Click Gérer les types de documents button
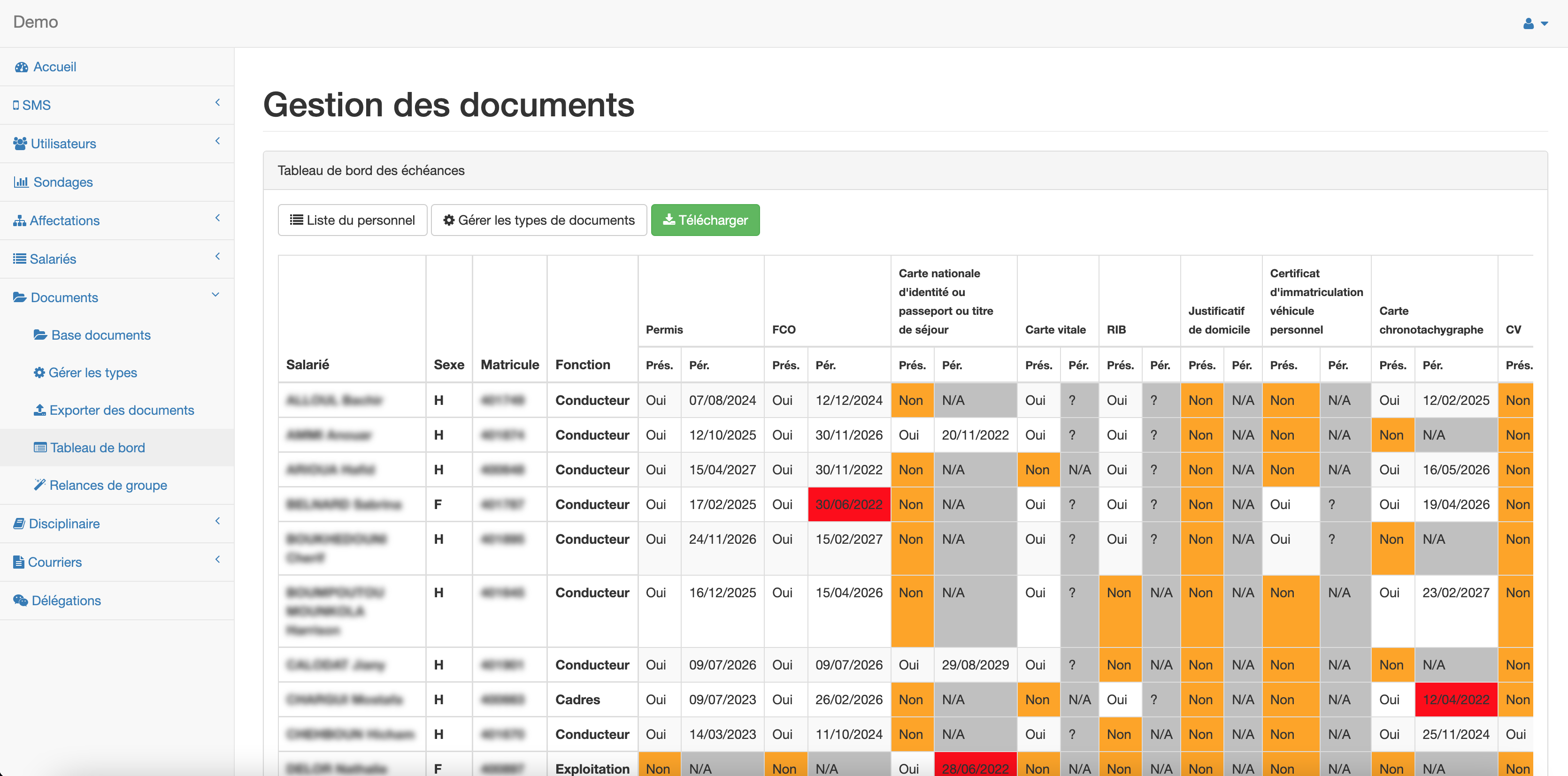Viewport: 1568px width, 776px height. tap(538, 220)
